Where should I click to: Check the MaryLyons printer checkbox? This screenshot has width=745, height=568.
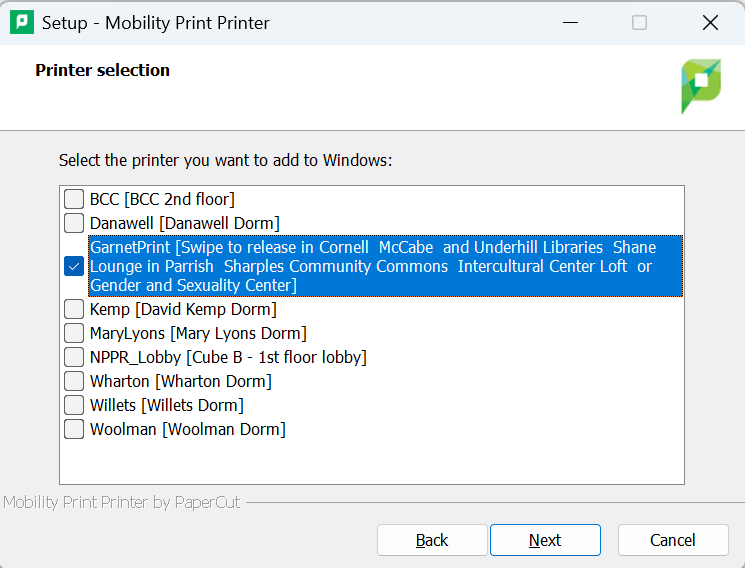point(74,333)
